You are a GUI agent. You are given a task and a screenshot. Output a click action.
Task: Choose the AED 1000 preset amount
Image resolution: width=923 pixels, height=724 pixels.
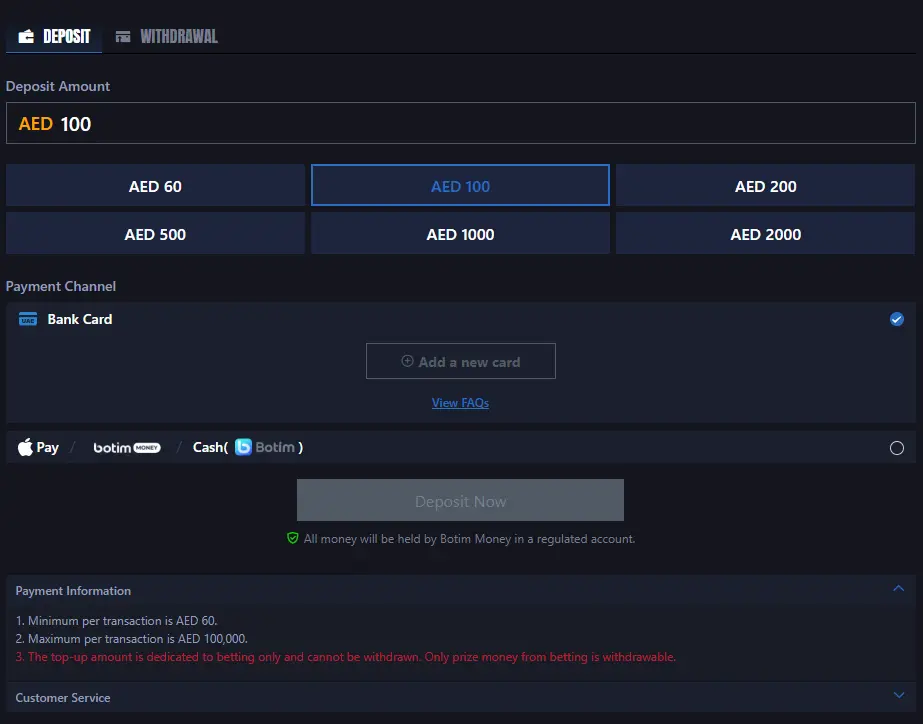coord(460,234)
